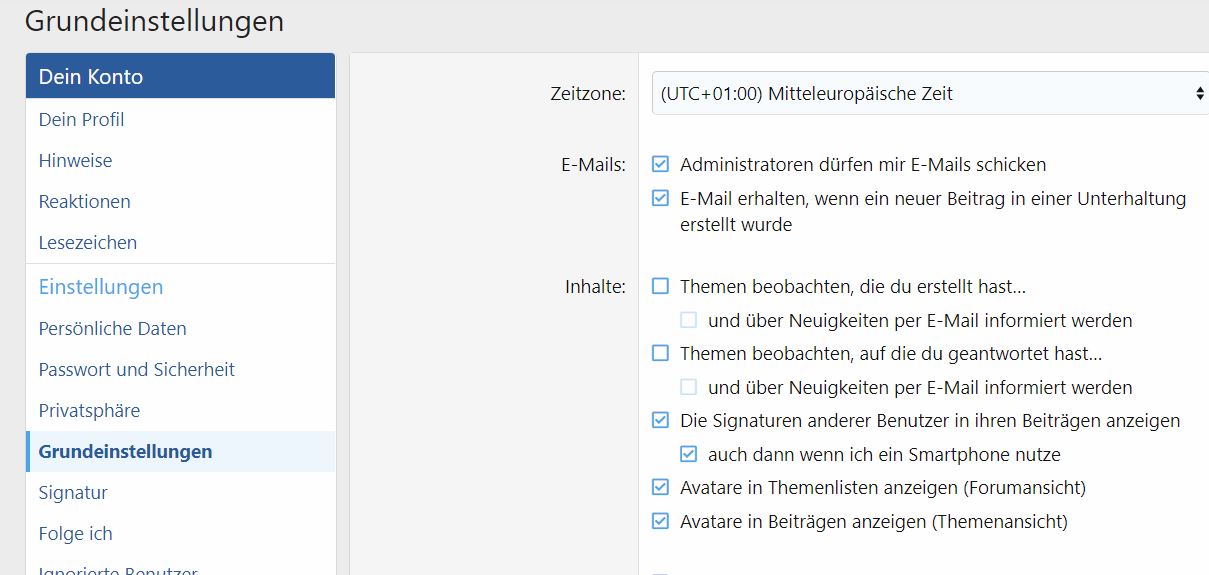1209x575 pixels.
Task: Uncheck 'Administratoren dürfen mir E-Mails schicken'
Action: (x=660, y=164)
